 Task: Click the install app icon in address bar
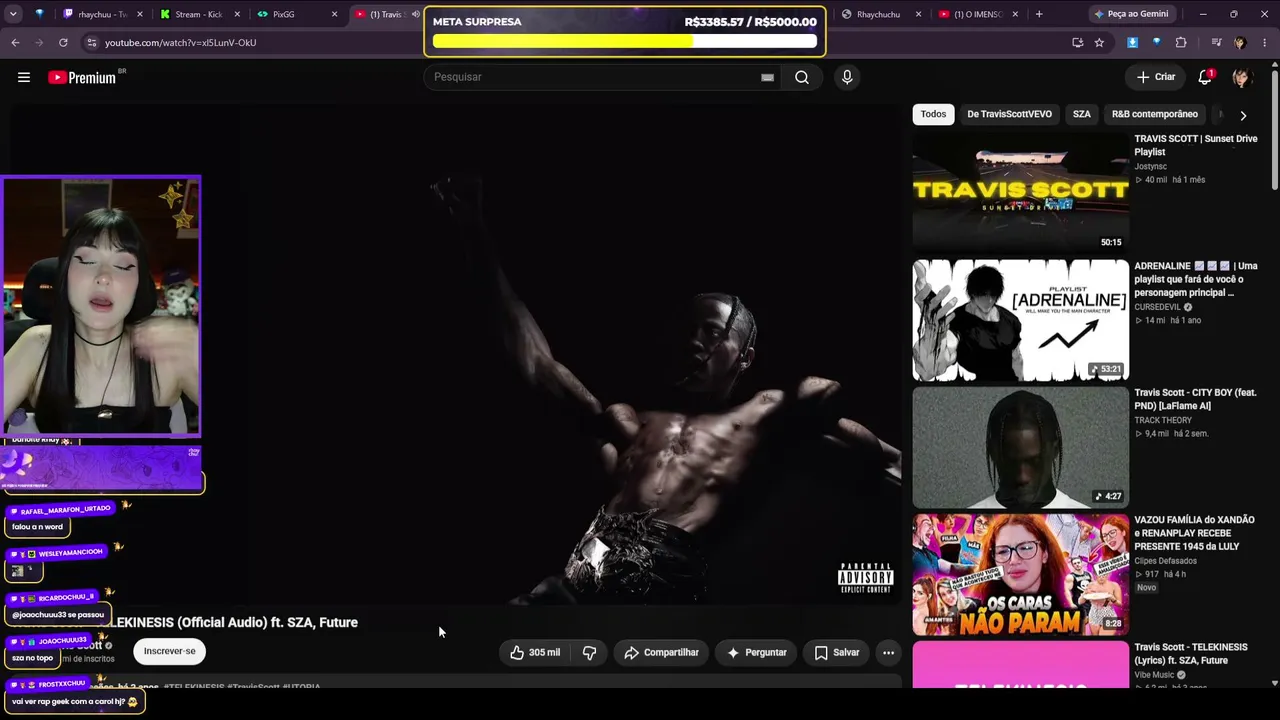point(1077,42)
